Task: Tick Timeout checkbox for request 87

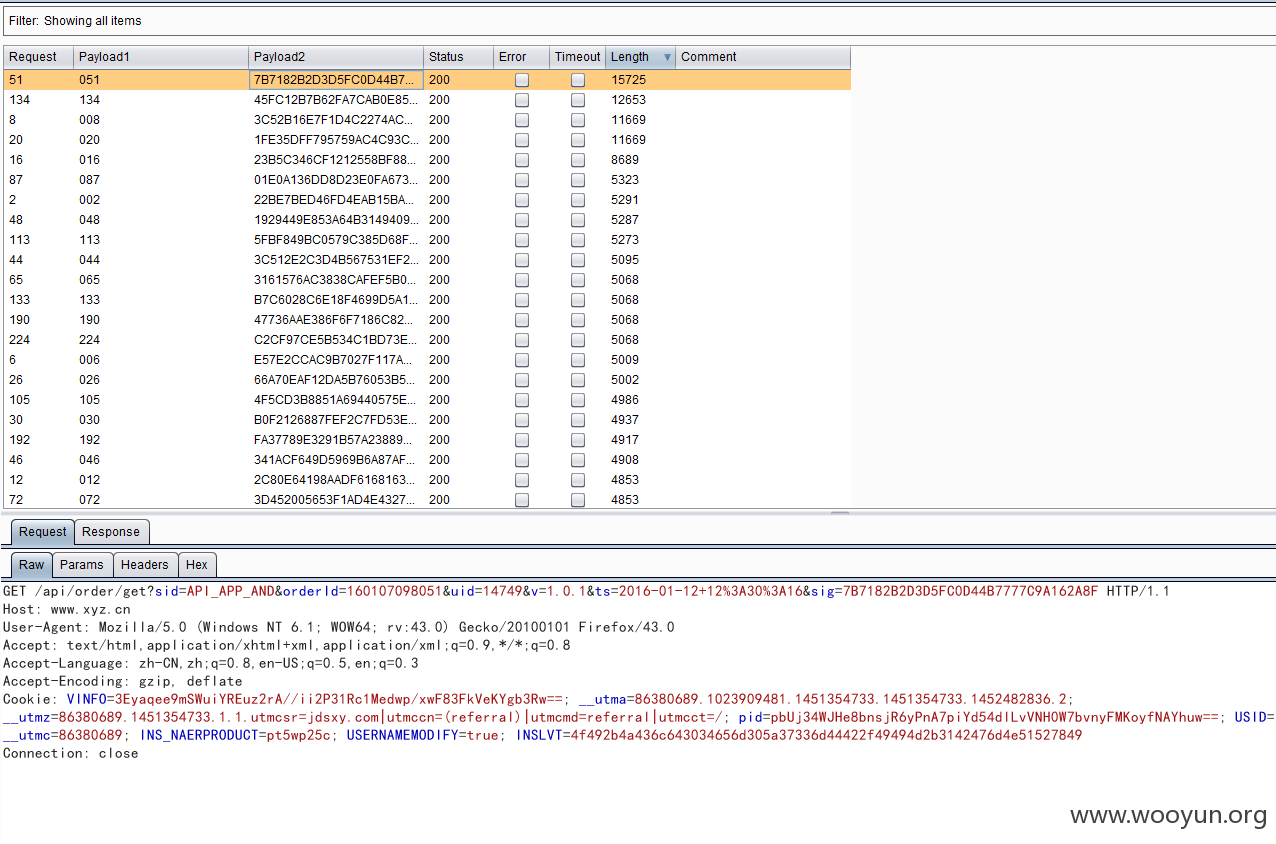Action: pos(578,180)
